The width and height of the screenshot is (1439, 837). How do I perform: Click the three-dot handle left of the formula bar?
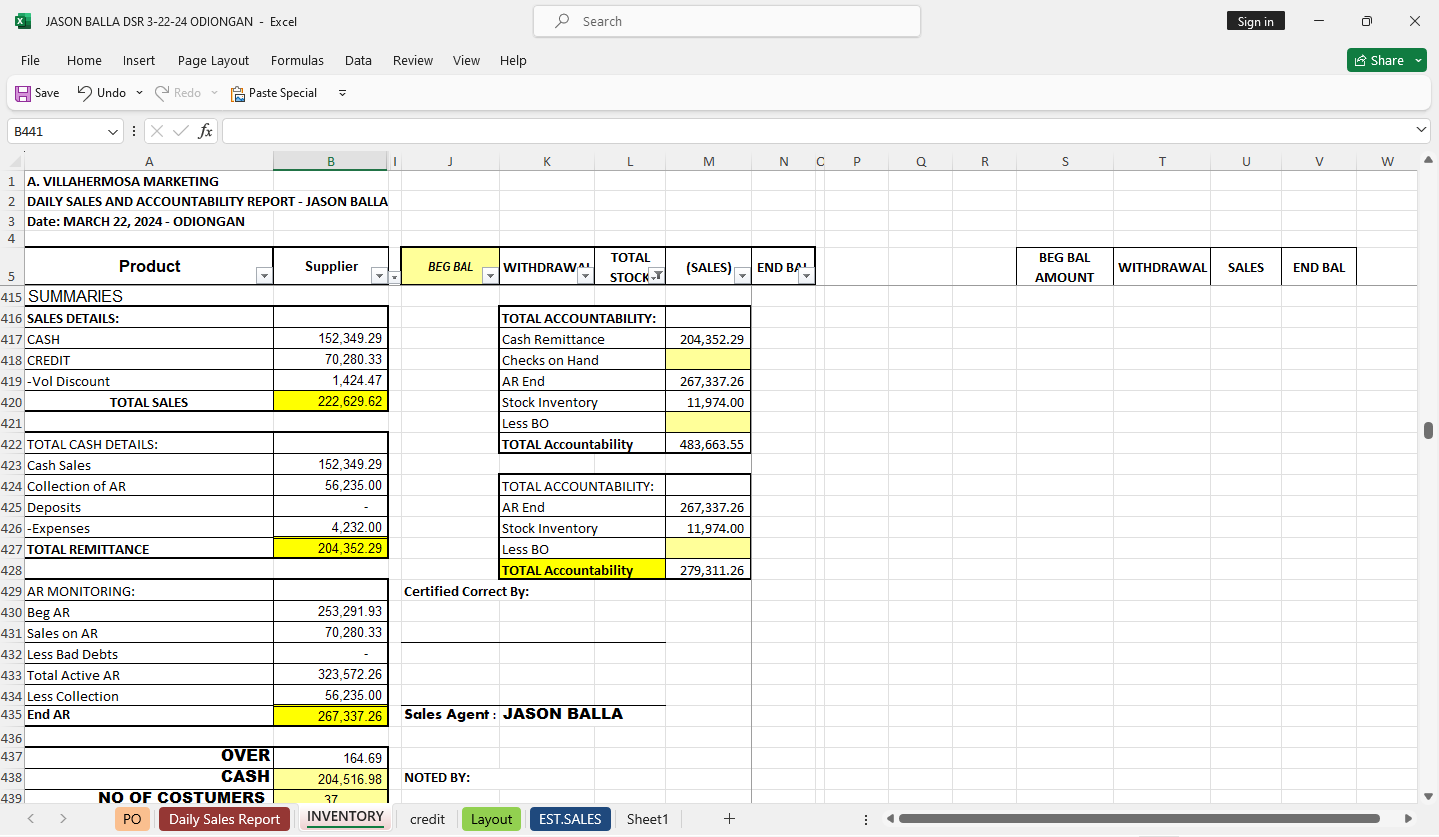[x=134, y=131]
